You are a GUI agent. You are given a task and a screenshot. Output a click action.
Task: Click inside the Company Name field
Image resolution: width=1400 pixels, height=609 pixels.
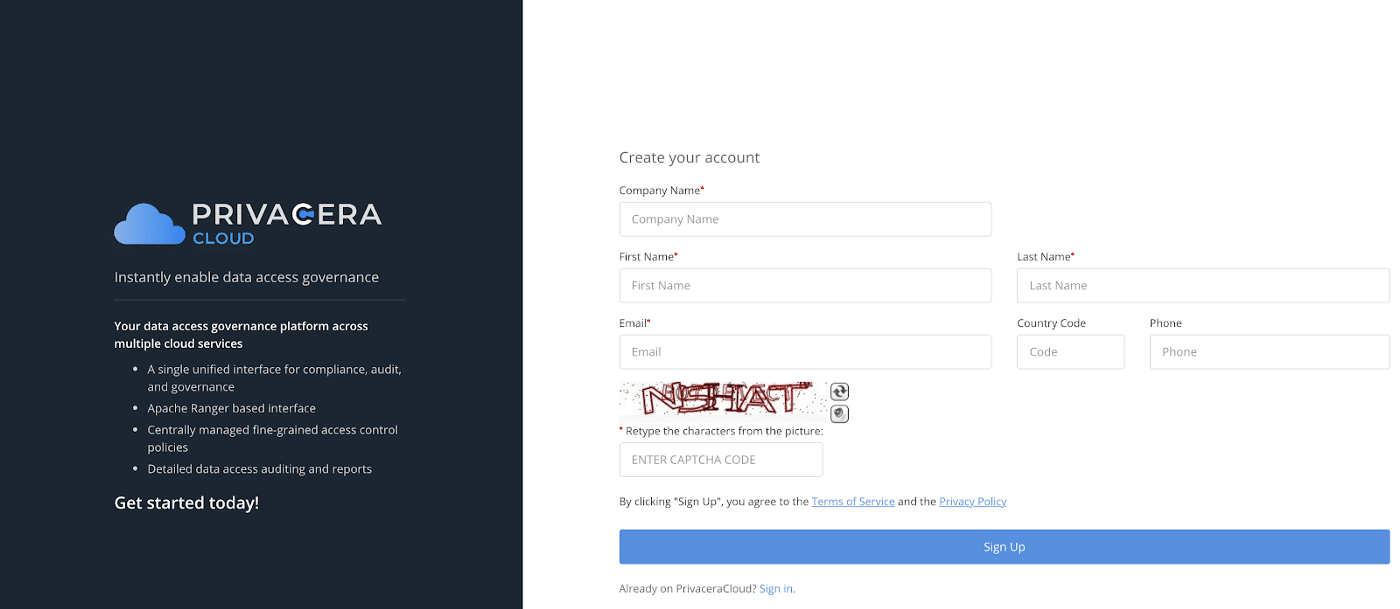(805, 219)
